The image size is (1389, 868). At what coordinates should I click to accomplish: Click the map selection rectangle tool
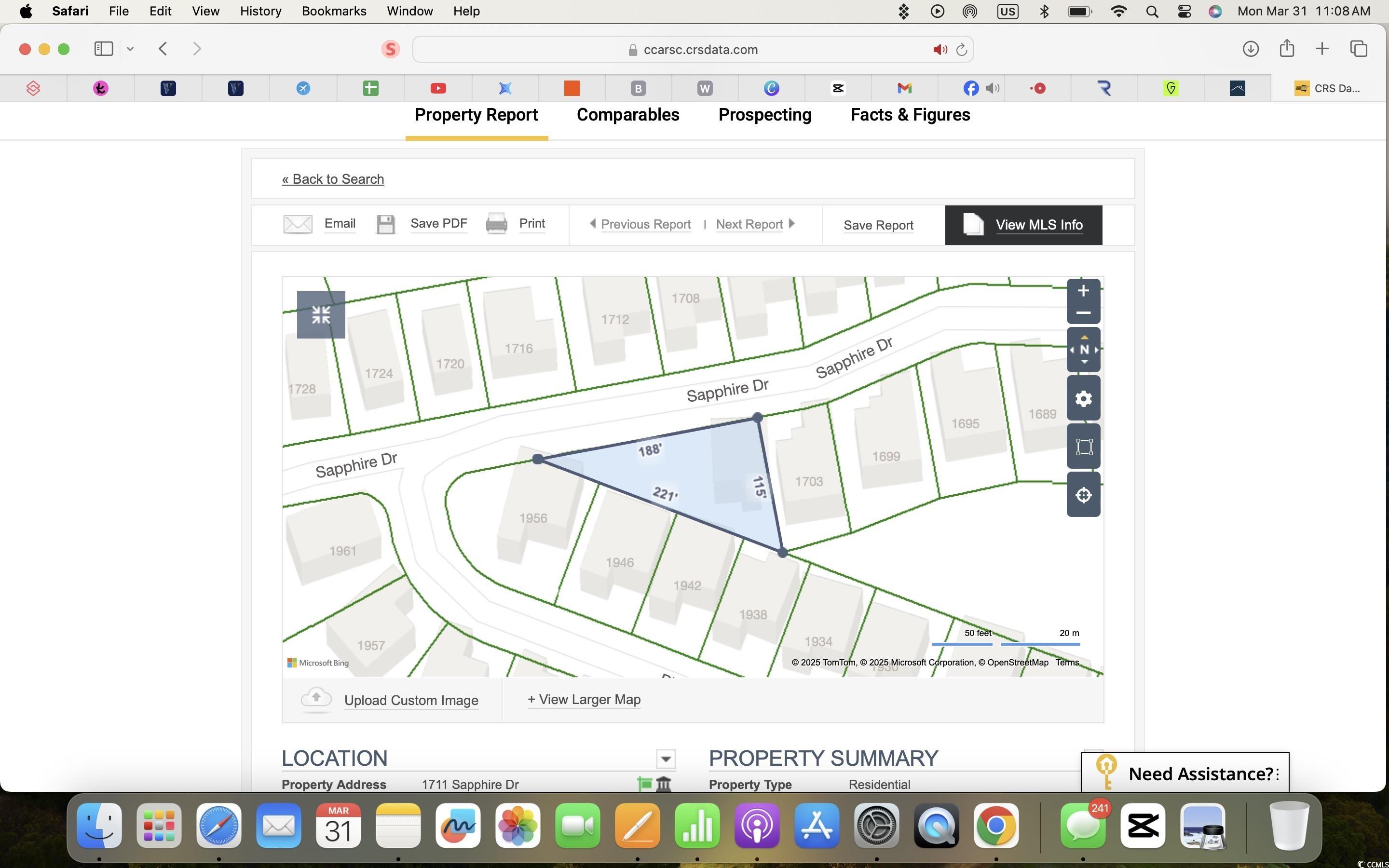(1083, 447)
